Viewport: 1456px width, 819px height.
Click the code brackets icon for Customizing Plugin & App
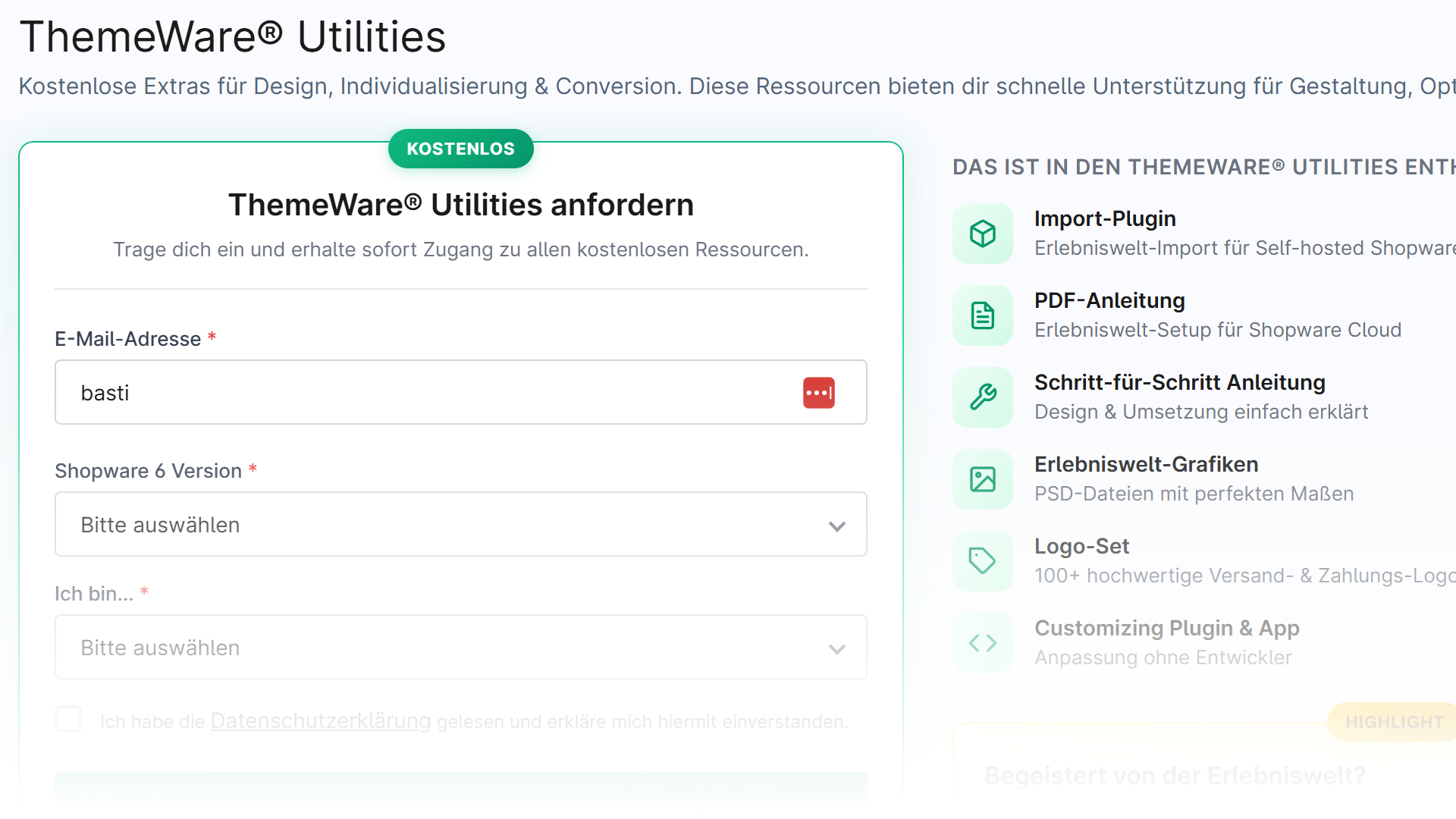coord(983,643)
